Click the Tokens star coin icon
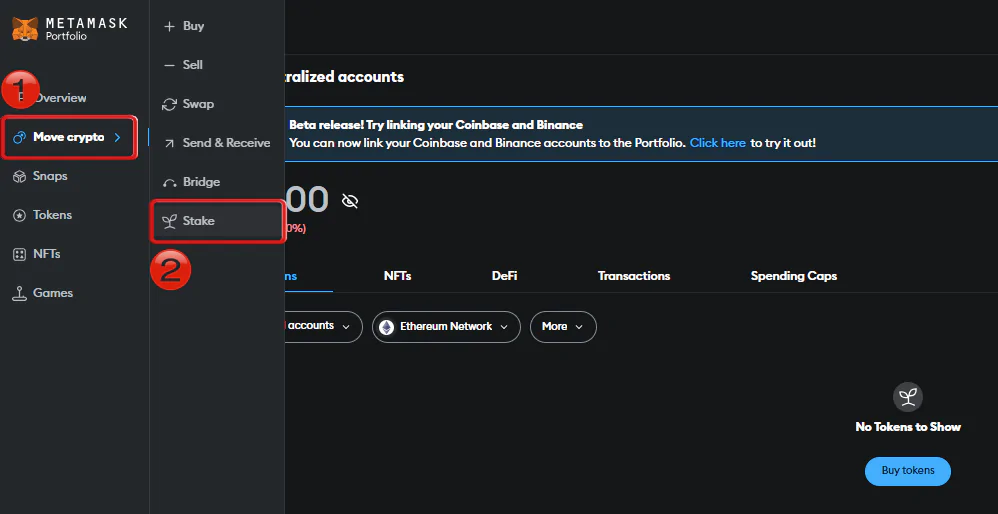998x514 pixels. [x=20, y=216]
